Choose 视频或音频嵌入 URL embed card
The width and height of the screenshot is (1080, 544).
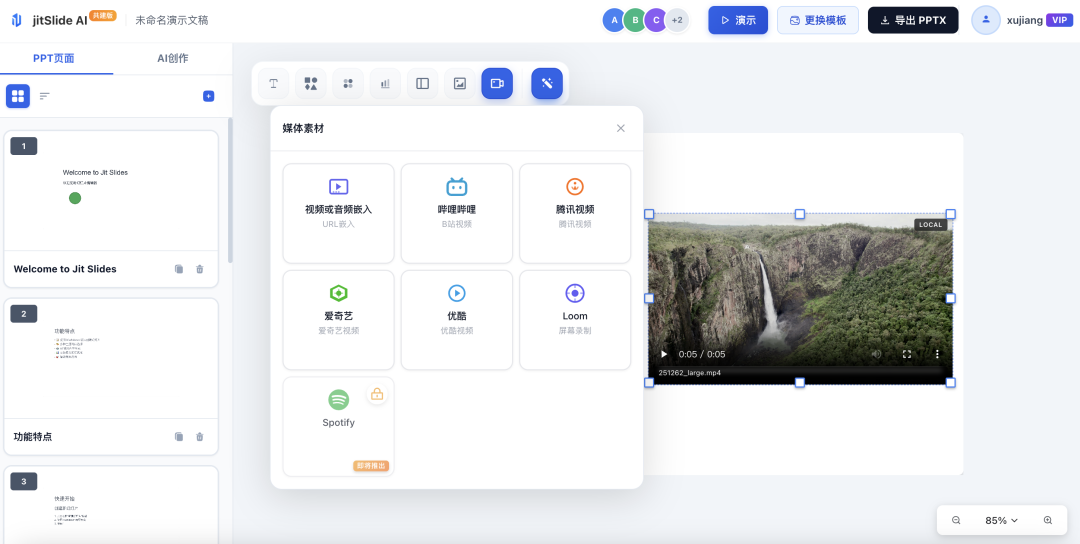(x=338, y=213)
